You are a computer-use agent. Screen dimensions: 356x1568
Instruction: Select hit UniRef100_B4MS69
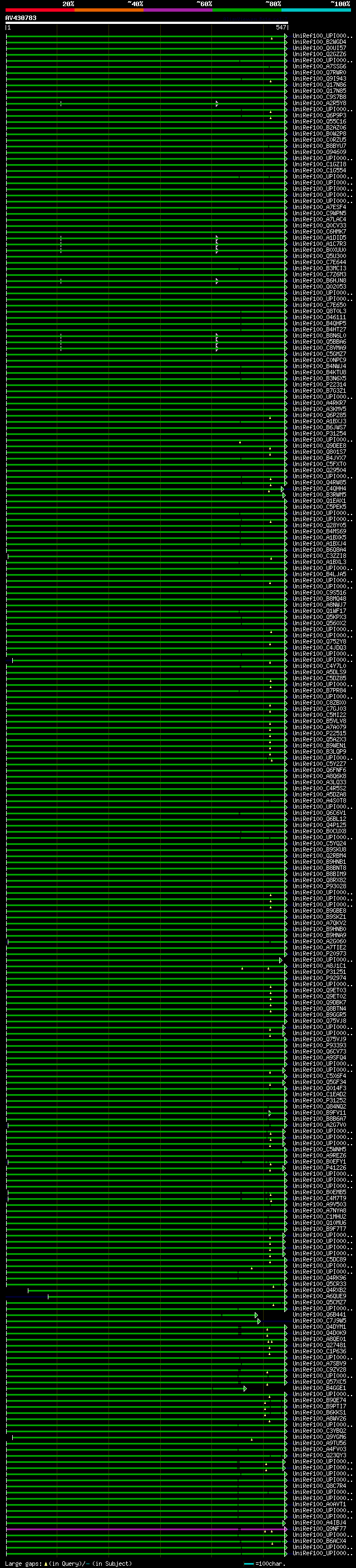click(x=319, y=531)
